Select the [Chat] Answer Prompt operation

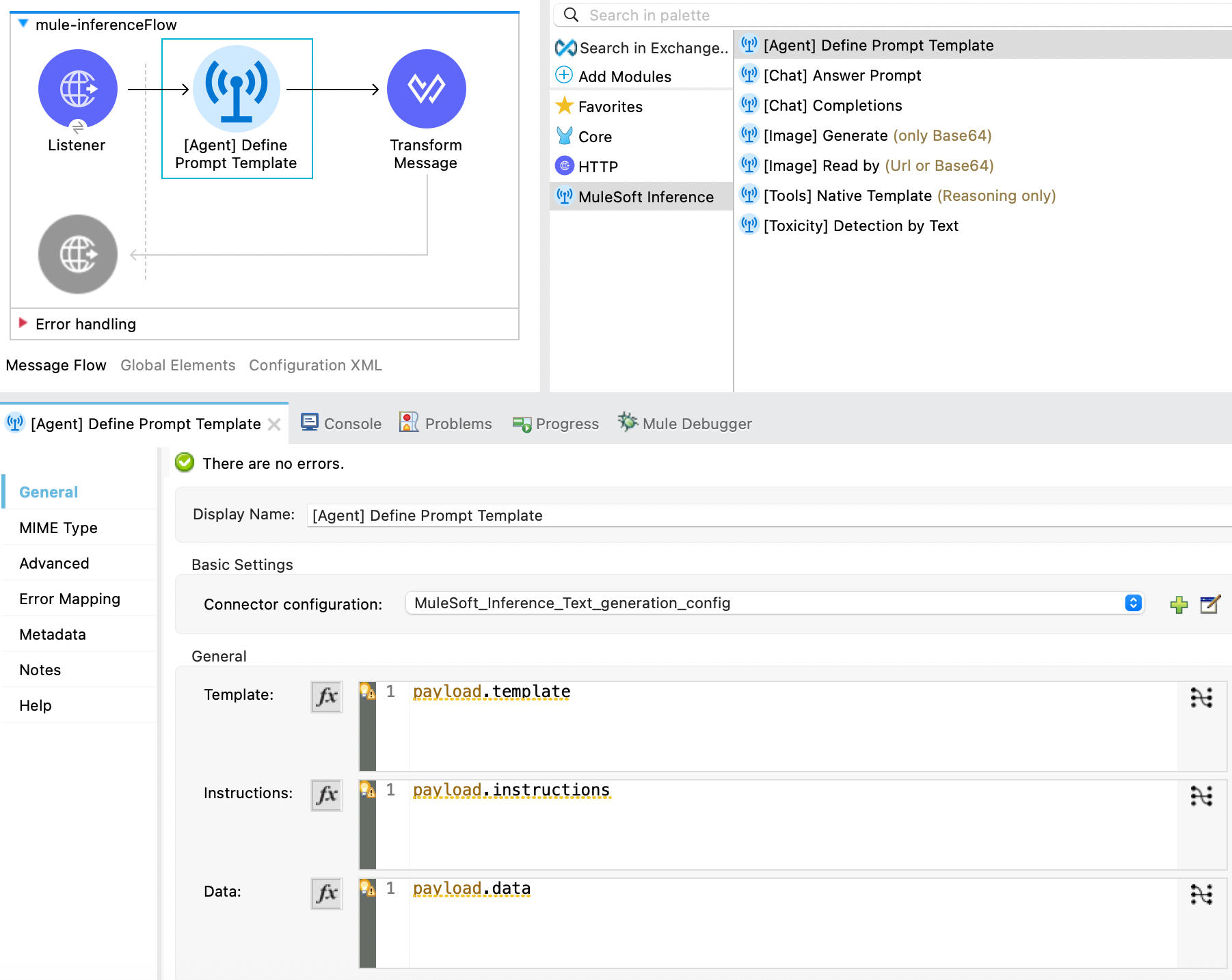click(831, 75)
